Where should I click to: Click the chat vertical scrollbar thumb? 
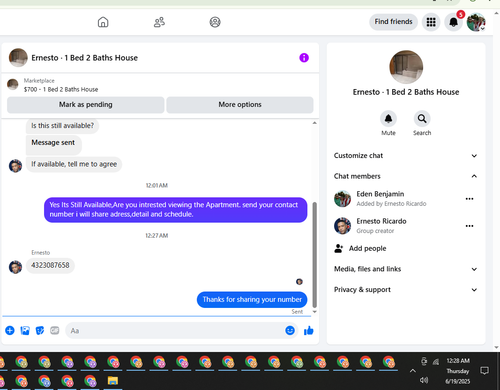pyautogui.click(x=314, y=255)
